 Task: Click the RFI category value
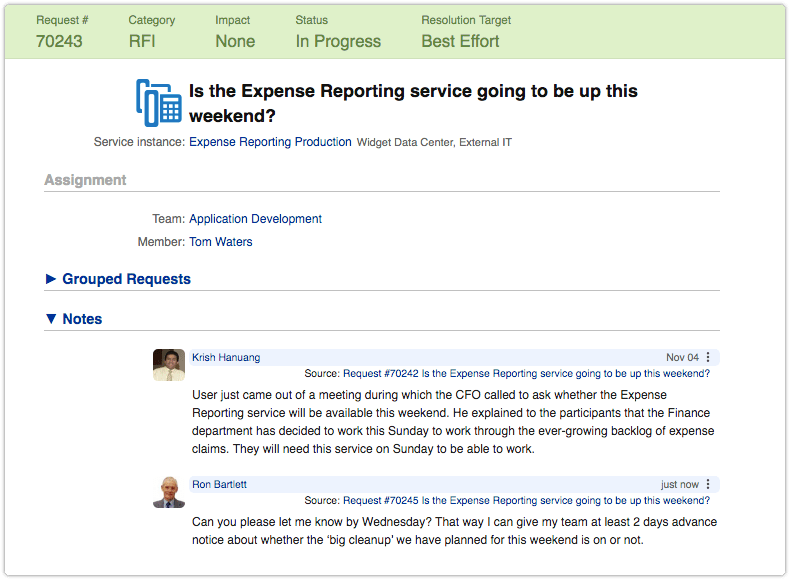[142, 42]
